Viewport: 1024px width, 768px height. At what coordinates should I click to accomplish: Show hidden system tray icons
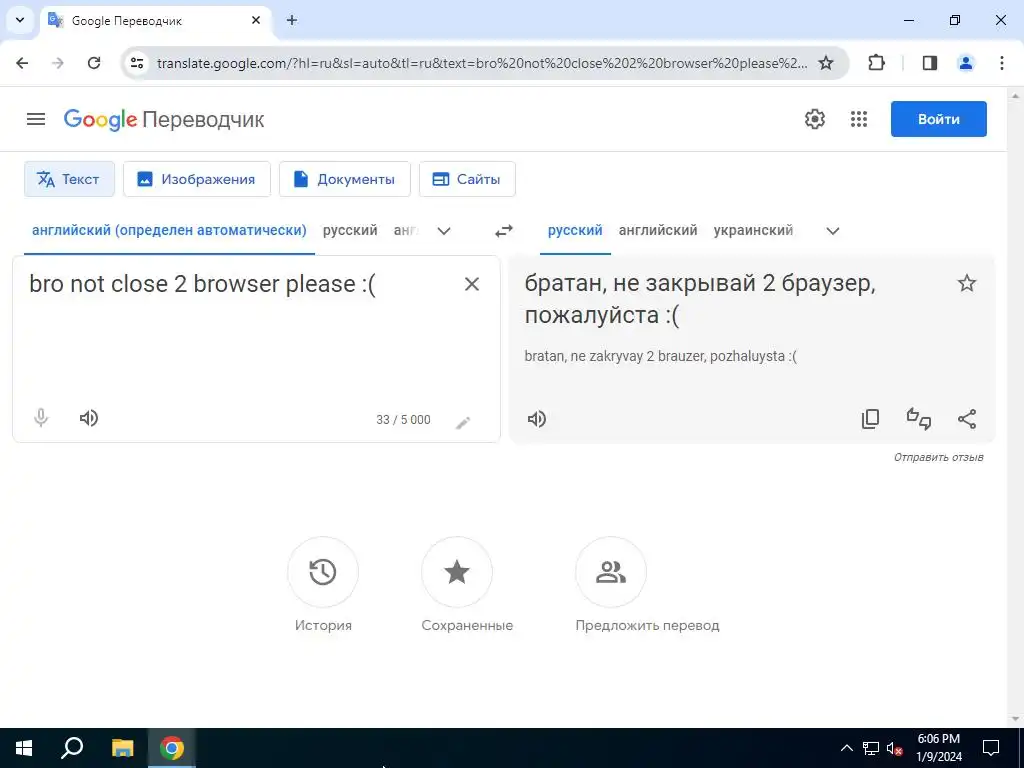[x=846, y=748]
